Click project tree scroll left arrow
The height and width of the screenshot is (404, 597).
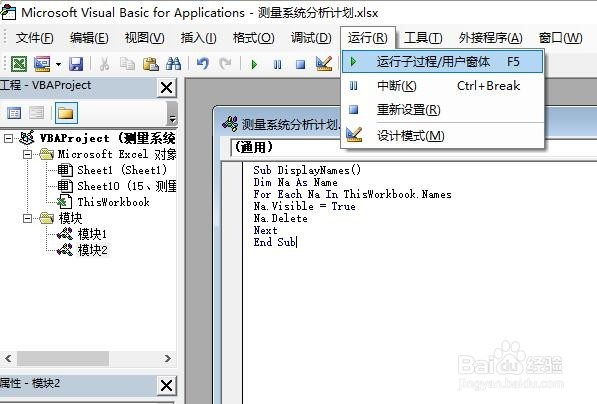click(8, 359)
